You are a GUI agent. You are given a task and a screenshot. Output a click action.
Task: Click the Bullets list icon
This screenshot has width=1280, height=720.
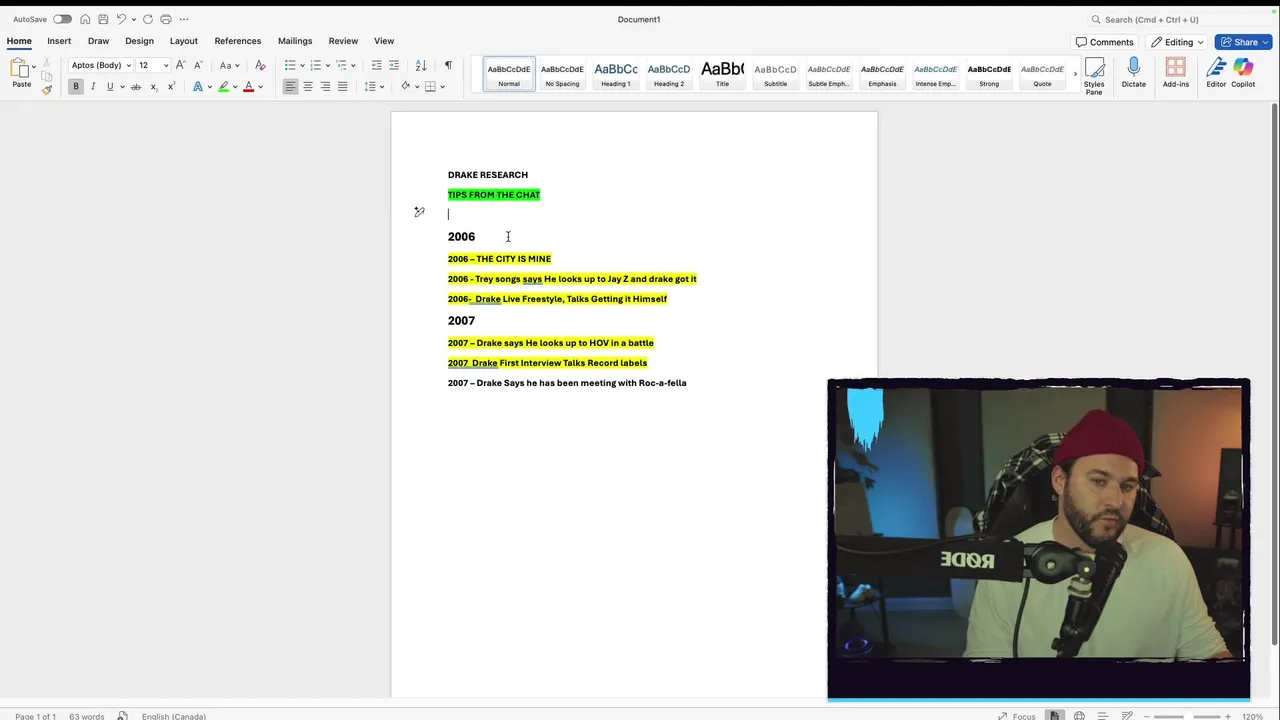[x=290, y=65]
